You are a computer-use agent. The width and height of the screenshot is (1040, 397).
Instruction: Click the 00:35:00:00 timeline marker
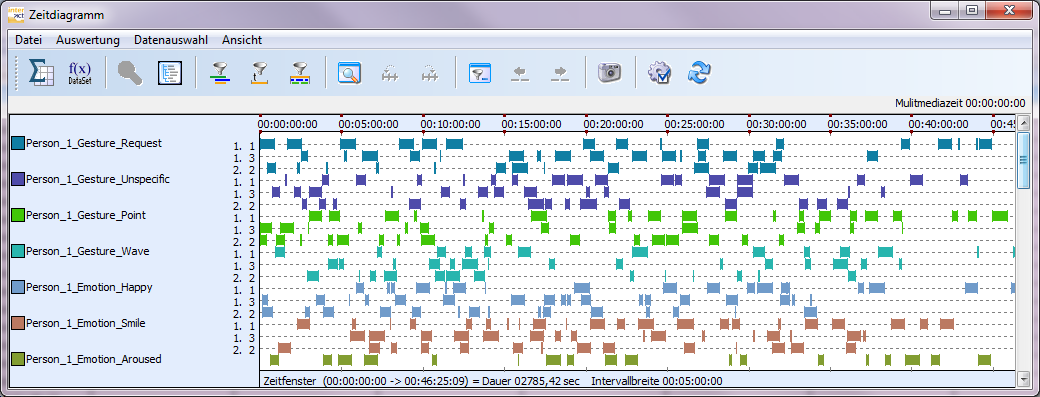[858, 124]
